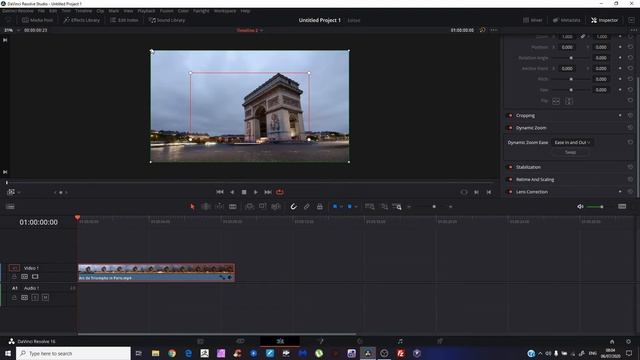Screen dimensions: 640x360
Task: Open the Edit menu
Action: point(53,11)
